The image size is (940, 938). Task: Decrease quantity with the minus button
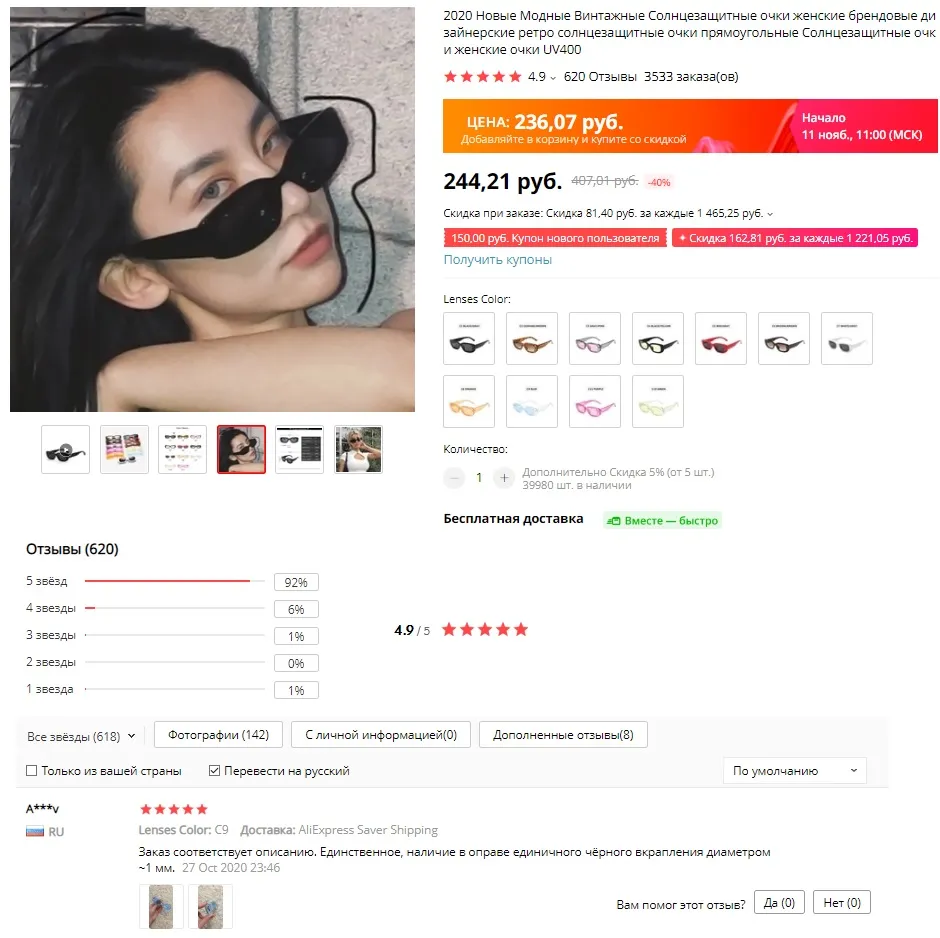pos(454,478)
